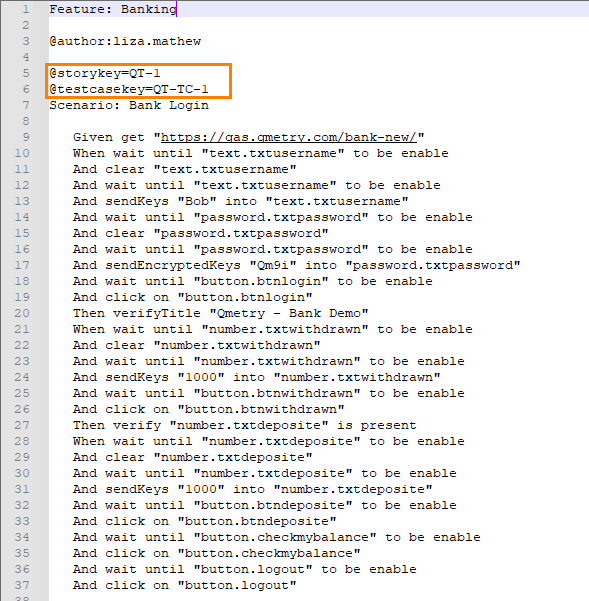Click the 'And clear "password.txtpassword"' line

[201, 233]
